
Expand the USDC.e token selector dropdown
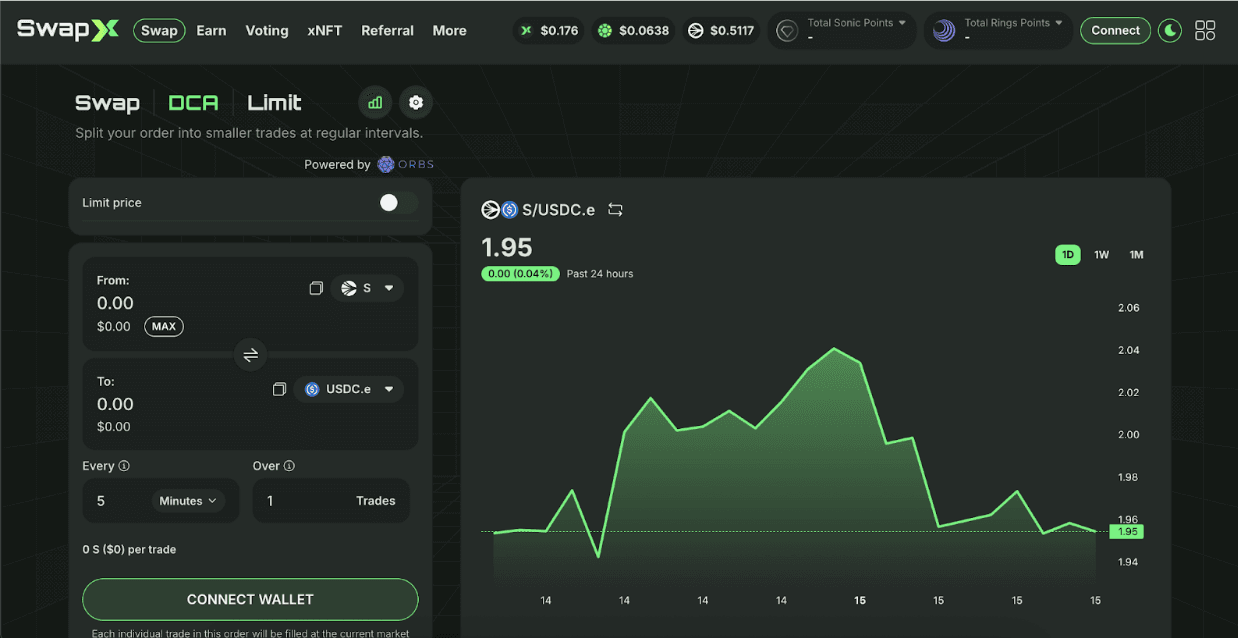[349, 389]
